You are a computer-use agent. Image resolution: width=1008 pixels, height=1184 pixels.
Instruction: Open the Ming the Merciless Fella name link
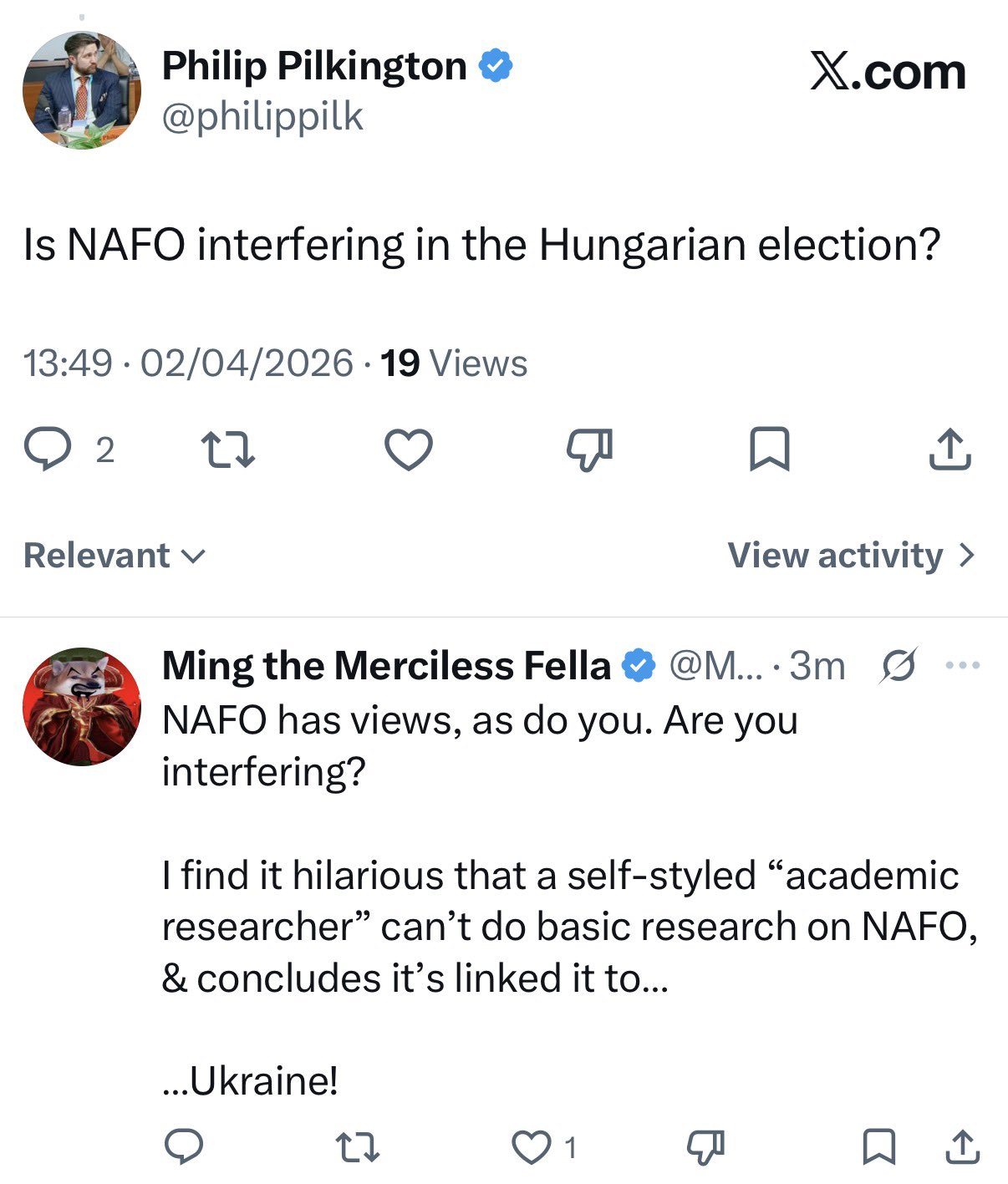(386, 666)
